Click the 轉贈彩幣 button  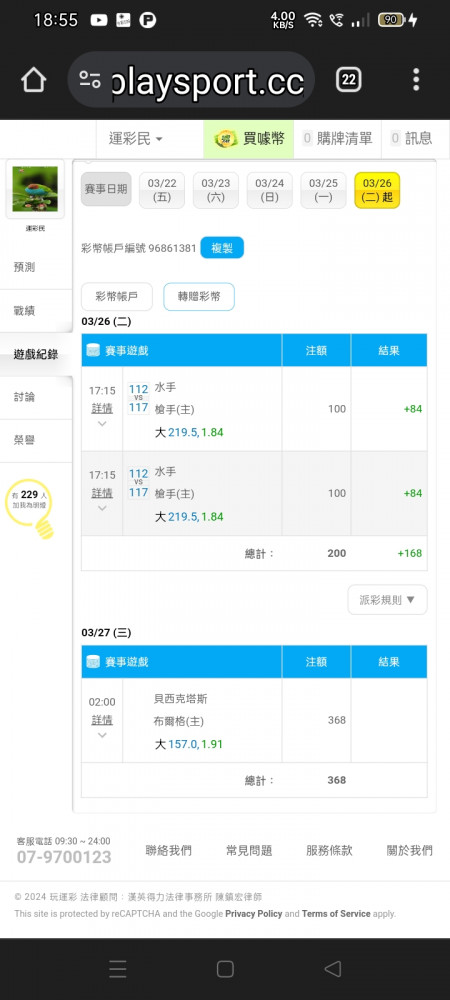[199, 297]
